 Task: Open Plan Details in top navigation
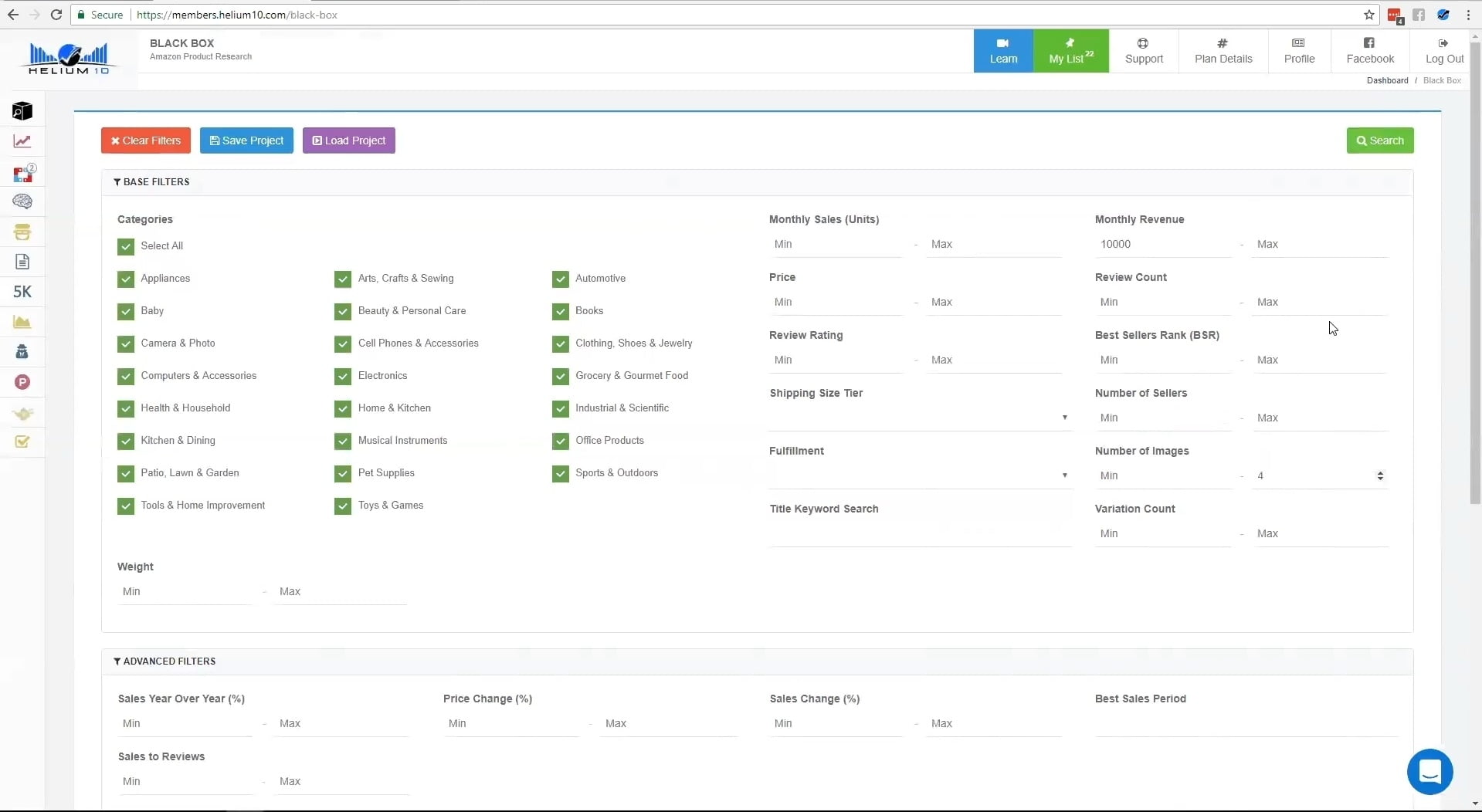coord(1223,51)
